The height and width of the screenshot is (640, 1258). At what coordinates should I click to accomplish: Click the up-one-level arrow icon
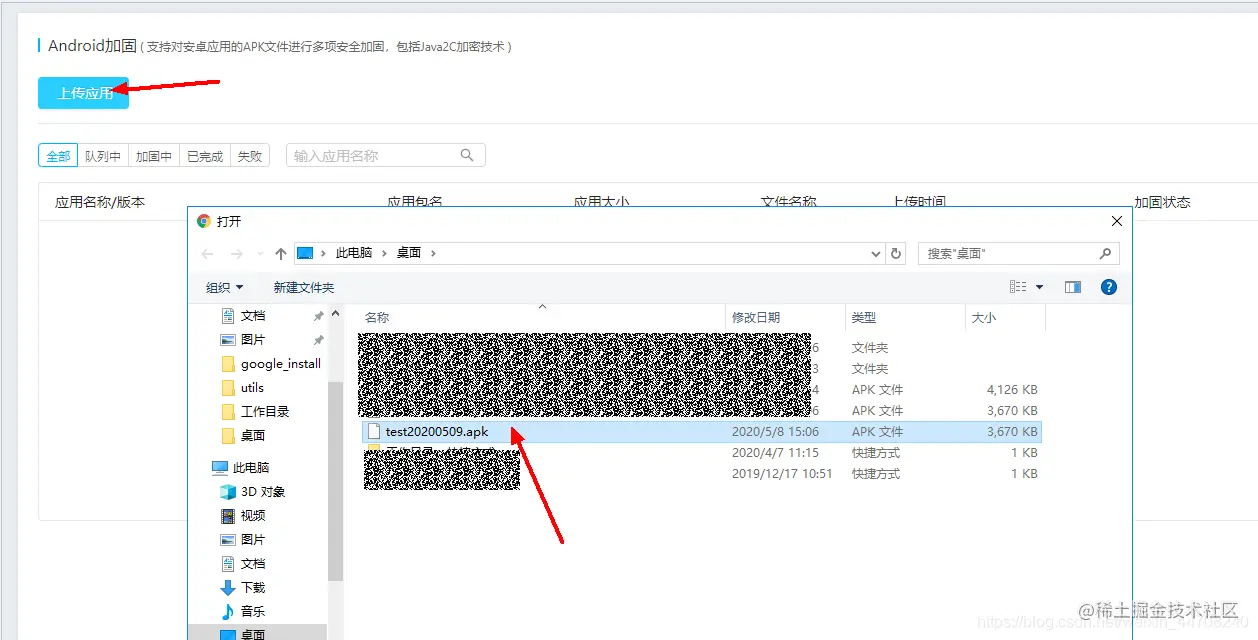pyautogui.click(x=281, y=253)
